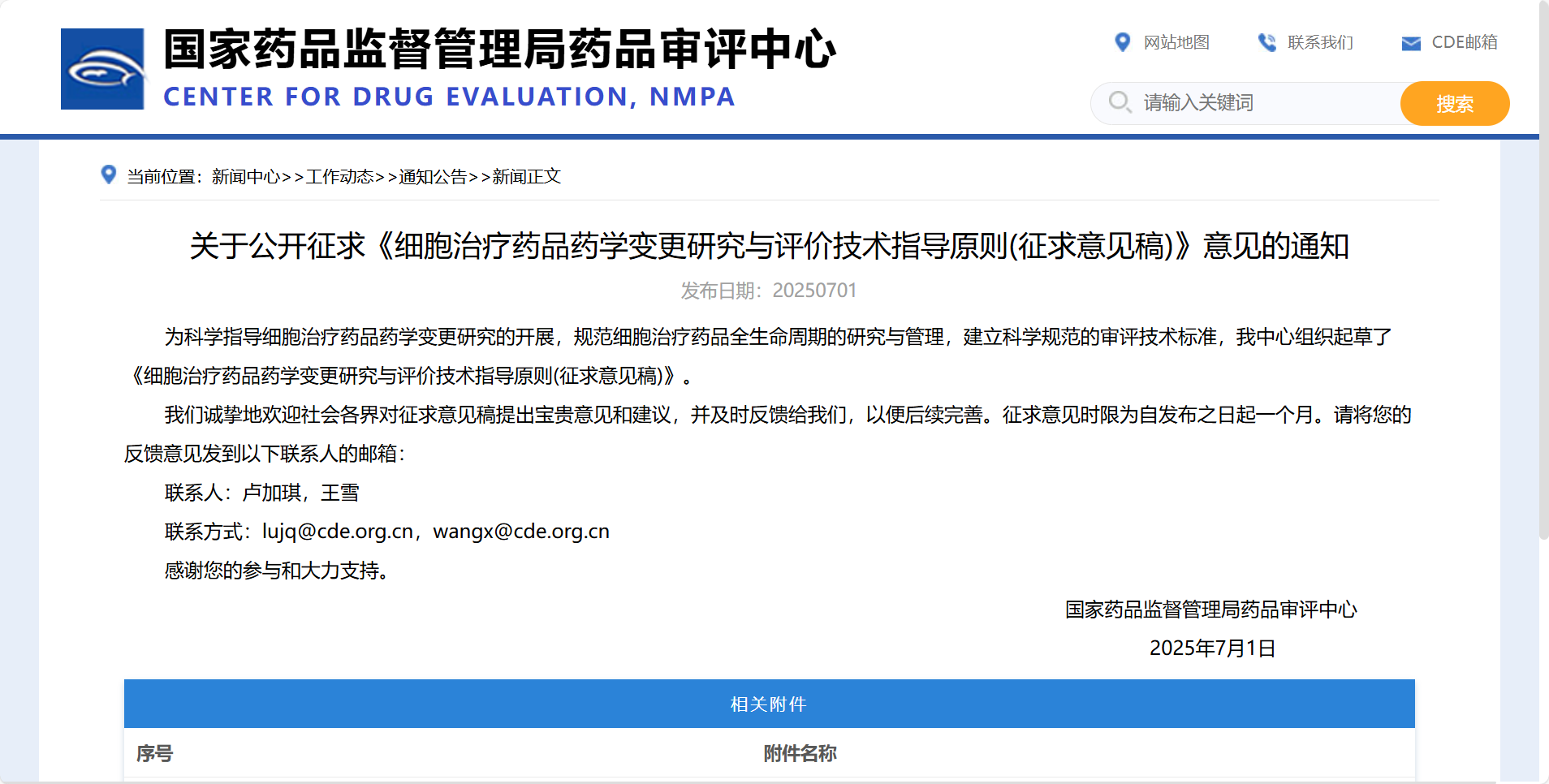Click the site title 国家药品监督管理局药品审评中心
Viewport: 1549px width, 784px height.
(499, 49)
